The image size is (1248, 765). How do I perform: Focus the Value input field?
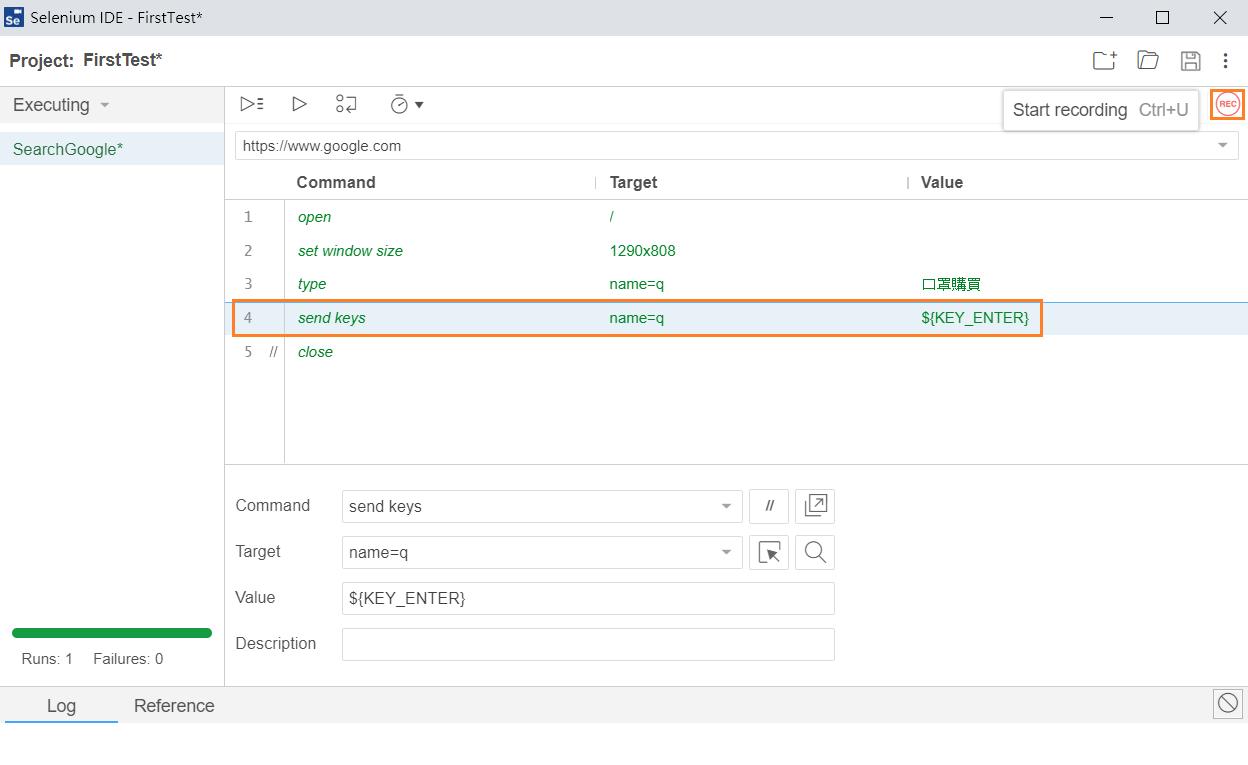pyautogui.click(x=588, y=598)
